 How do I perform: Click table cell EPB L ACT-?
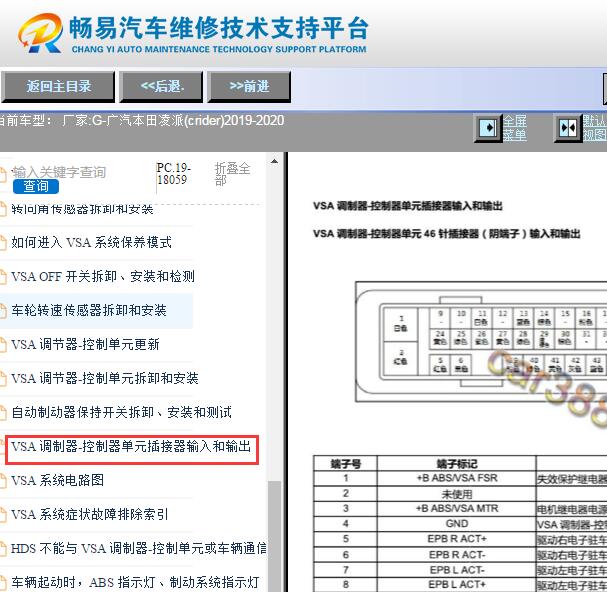click(x=457, y=570)
